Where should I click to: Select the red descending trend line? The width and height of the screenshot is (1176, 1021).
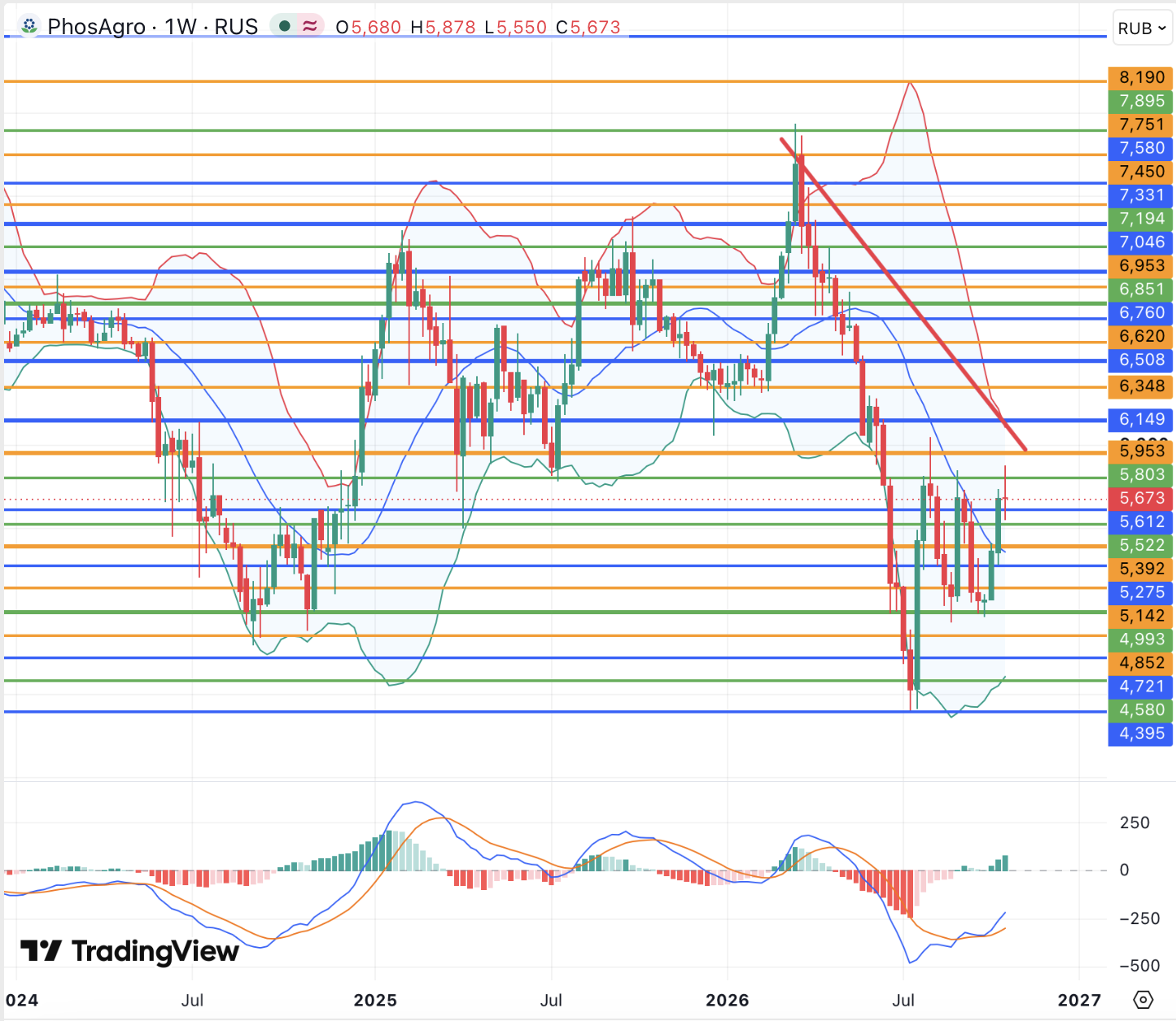click(903, 295)
